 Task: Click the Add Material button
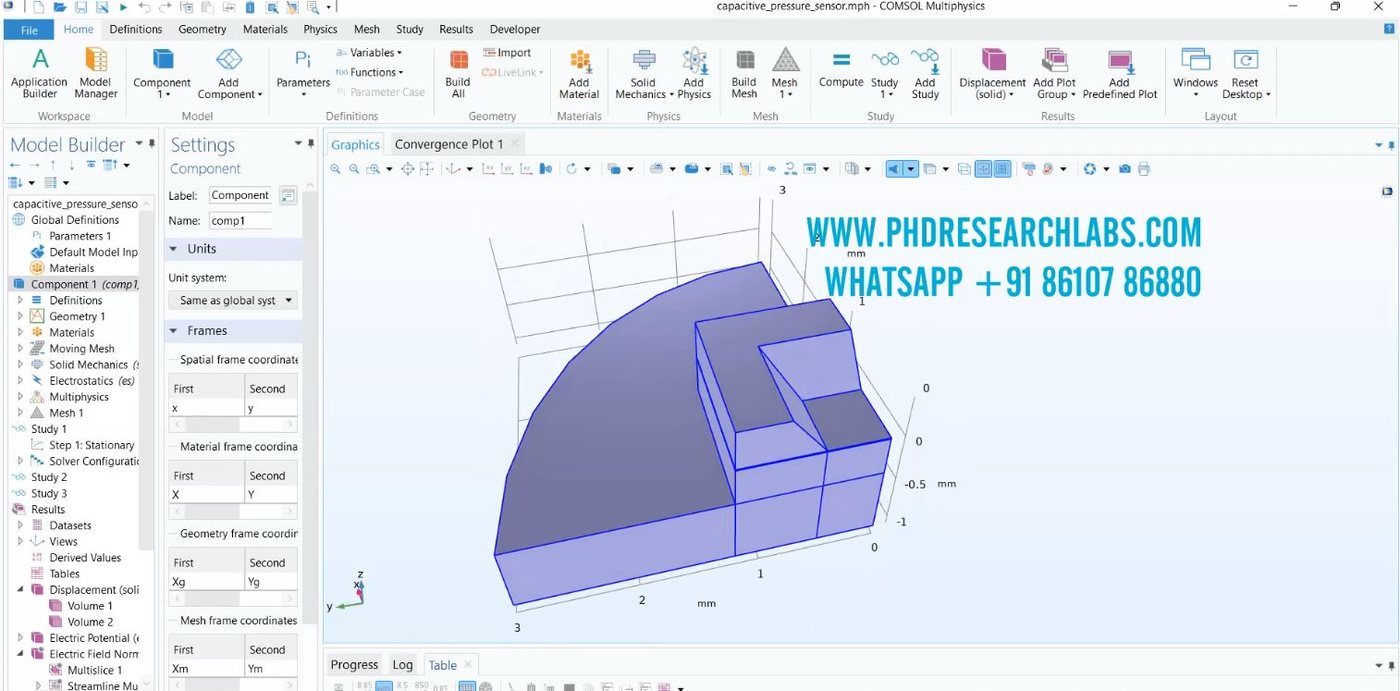pyautogui.click(x=579, y=73)
